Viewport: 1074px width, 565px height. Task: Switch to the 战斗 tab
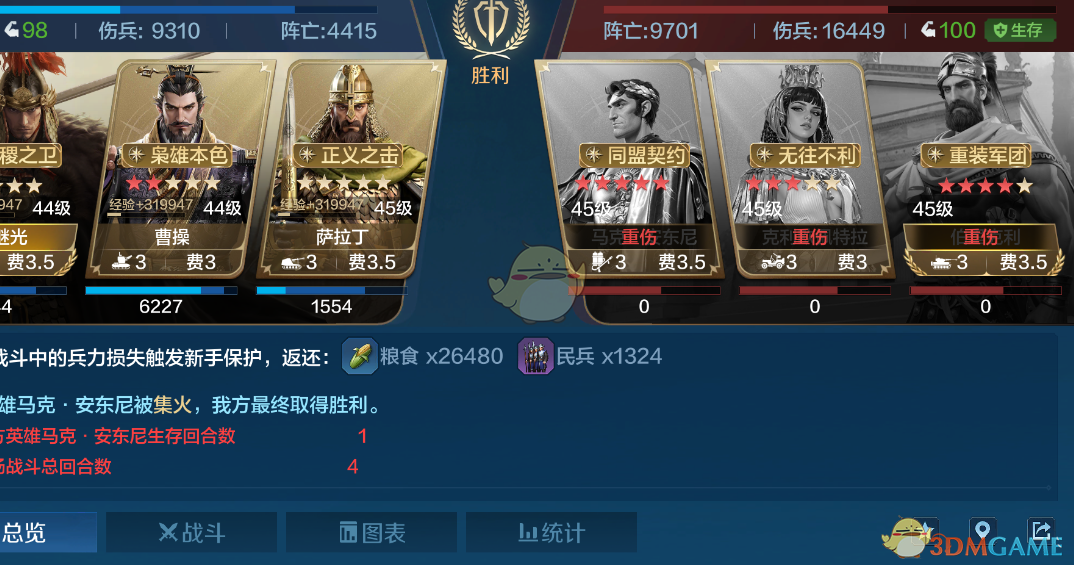tap(191, 532)
